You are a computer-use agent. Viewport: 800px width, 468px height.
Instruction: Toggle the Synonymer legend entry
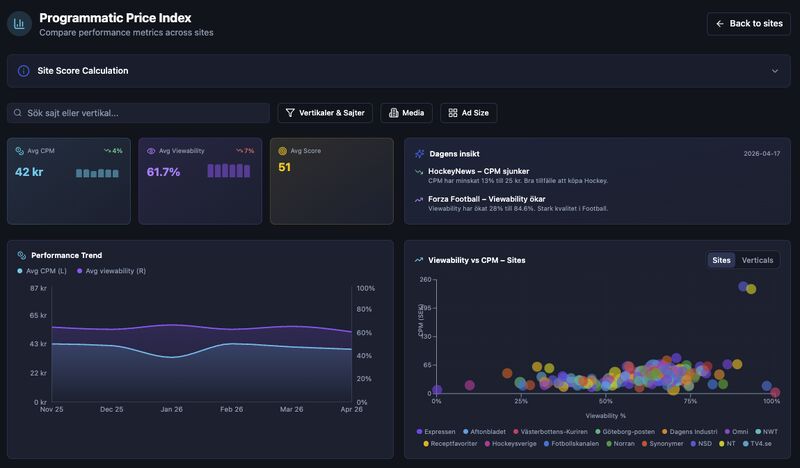662,444
